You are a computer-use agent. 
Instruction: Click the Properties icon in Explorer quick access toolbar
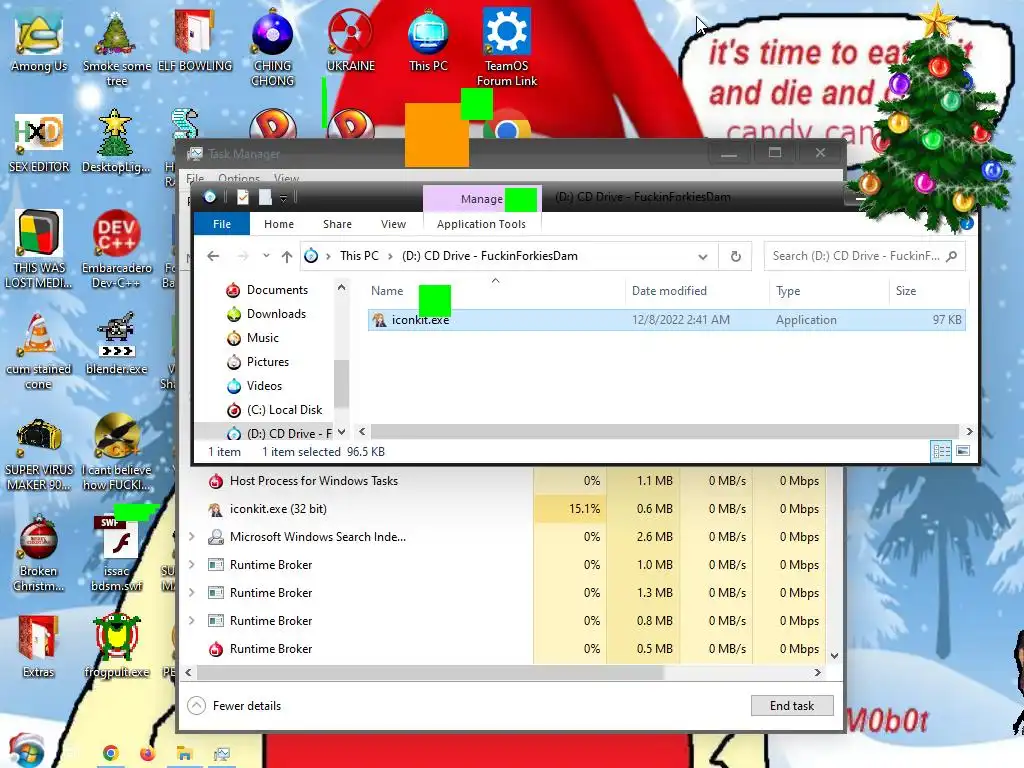coord(242,197)
